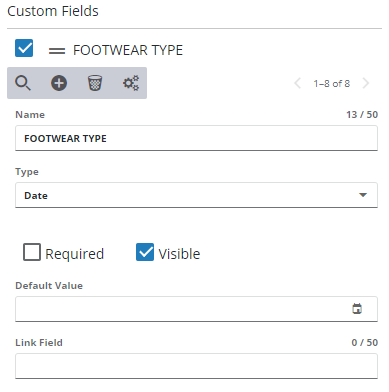Enable the Required checkbox

(32, 252)
